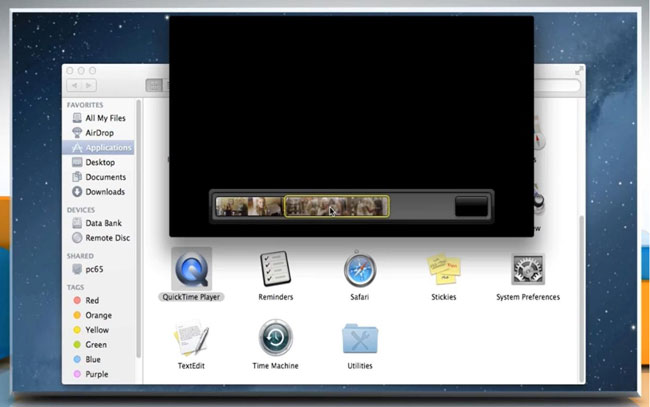Screen dimensions: 650x407
Task: Click the SHARED sidebar heading
Action: tap(80, 256)
